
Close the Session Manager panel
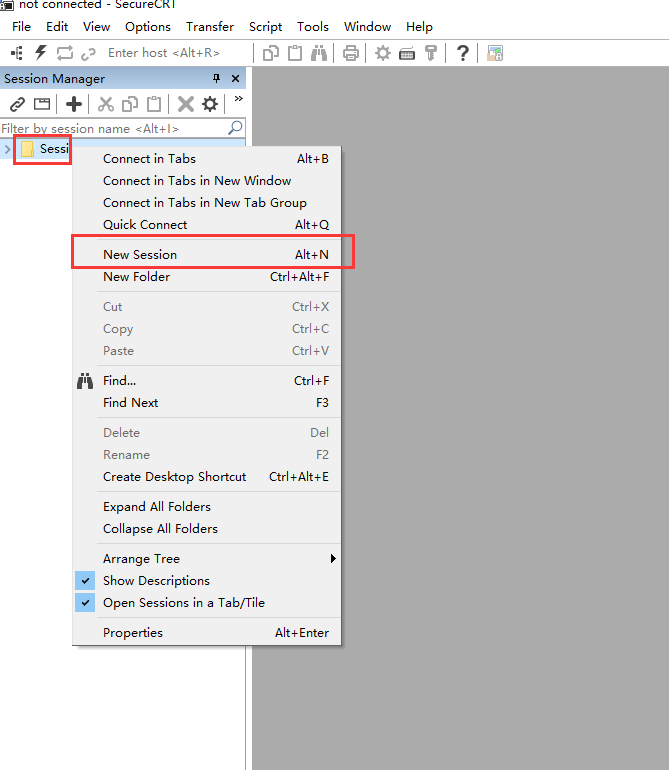pyautogui.click(x=235, y=78)
